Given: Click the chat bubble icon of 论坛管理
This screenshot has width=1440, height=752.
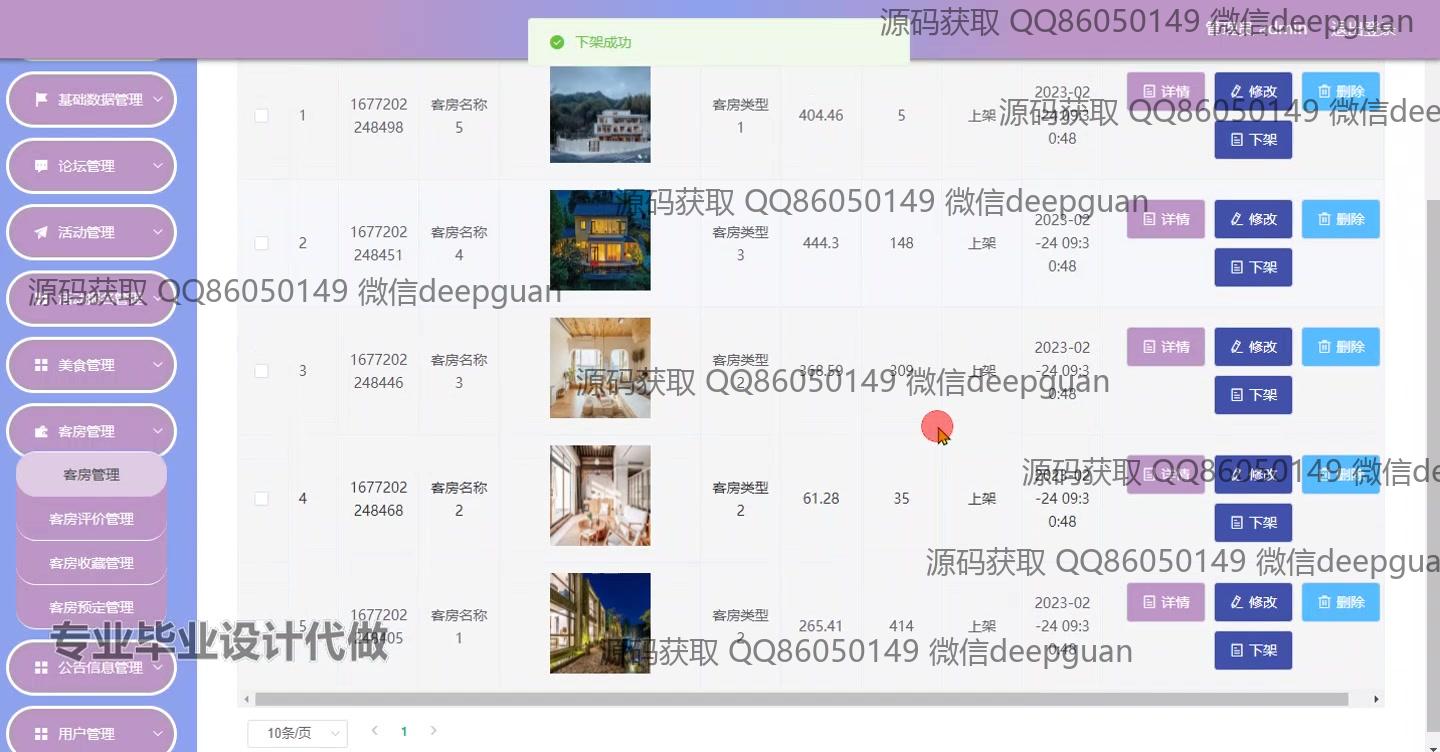Looking at the screenshot, I should click(41, 166).
